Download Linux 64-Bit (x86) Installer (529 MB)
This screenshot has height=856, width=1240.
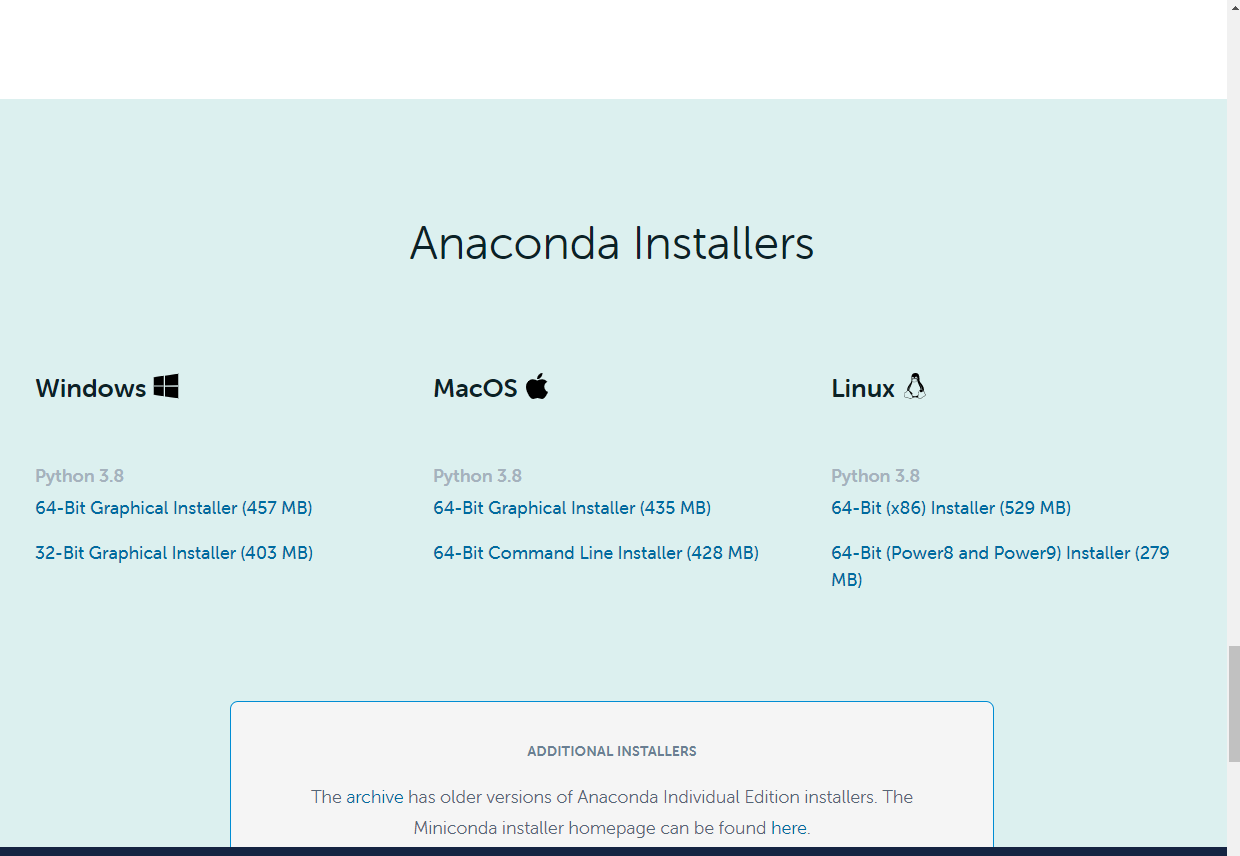(x=951, y=508)
